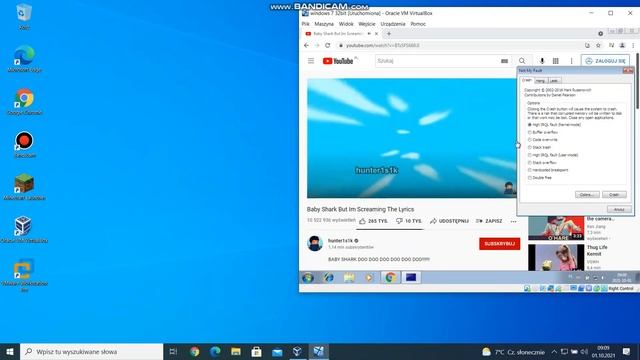The image size is (640, 360).
Task: Select Buffer overflow option
Action: click(x=542, y=132)
